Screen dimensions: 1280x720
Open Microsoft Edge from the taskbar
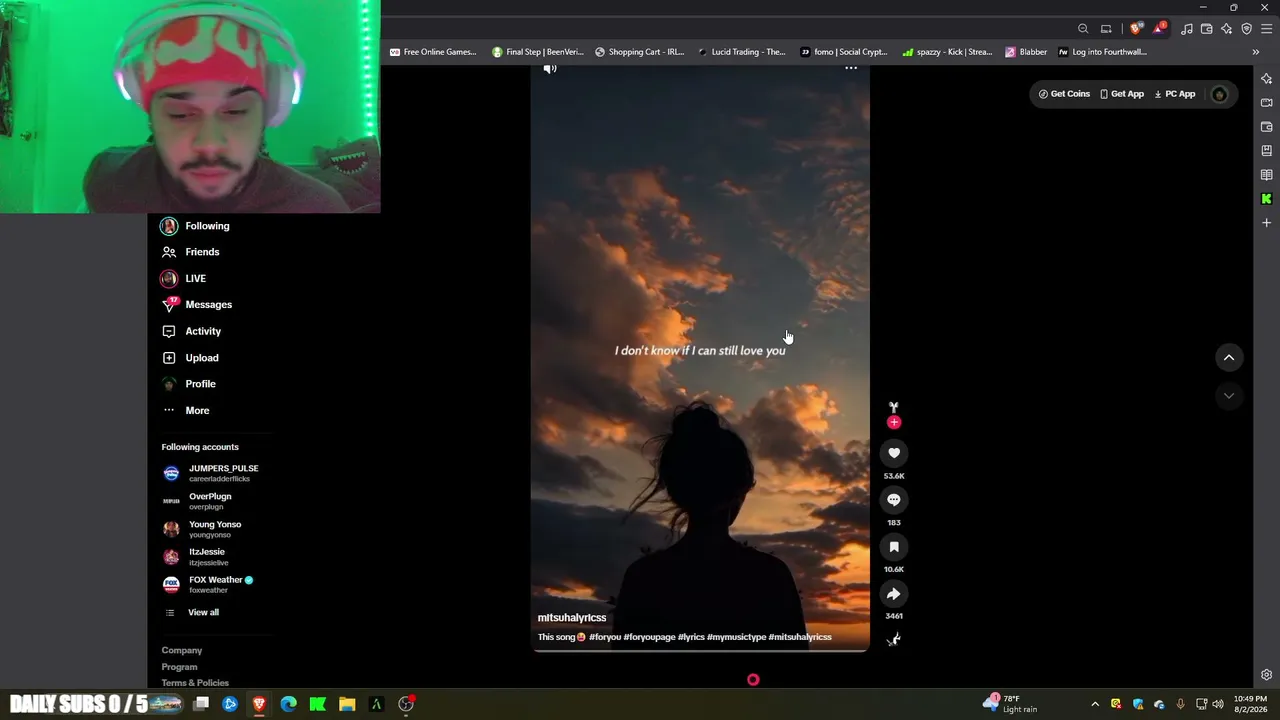coord(289,704)
